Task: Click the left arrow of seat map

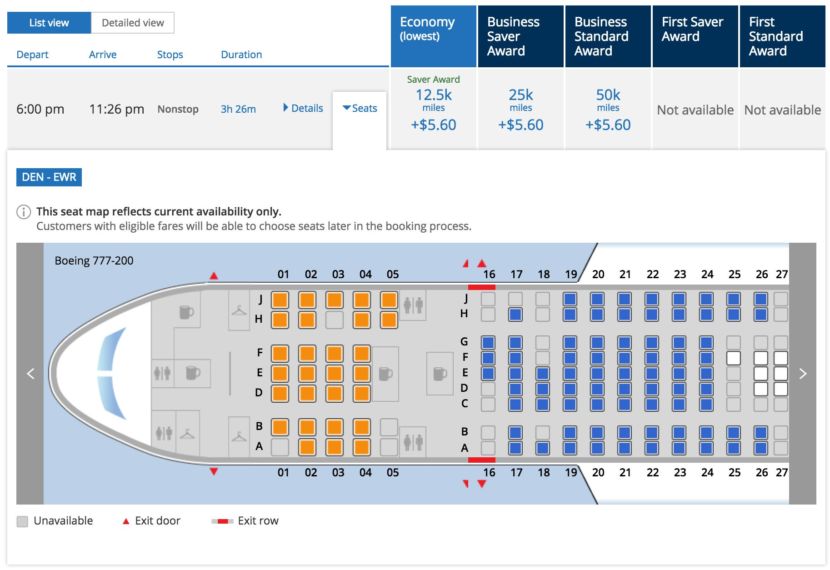Action: [x=30, y=374]
